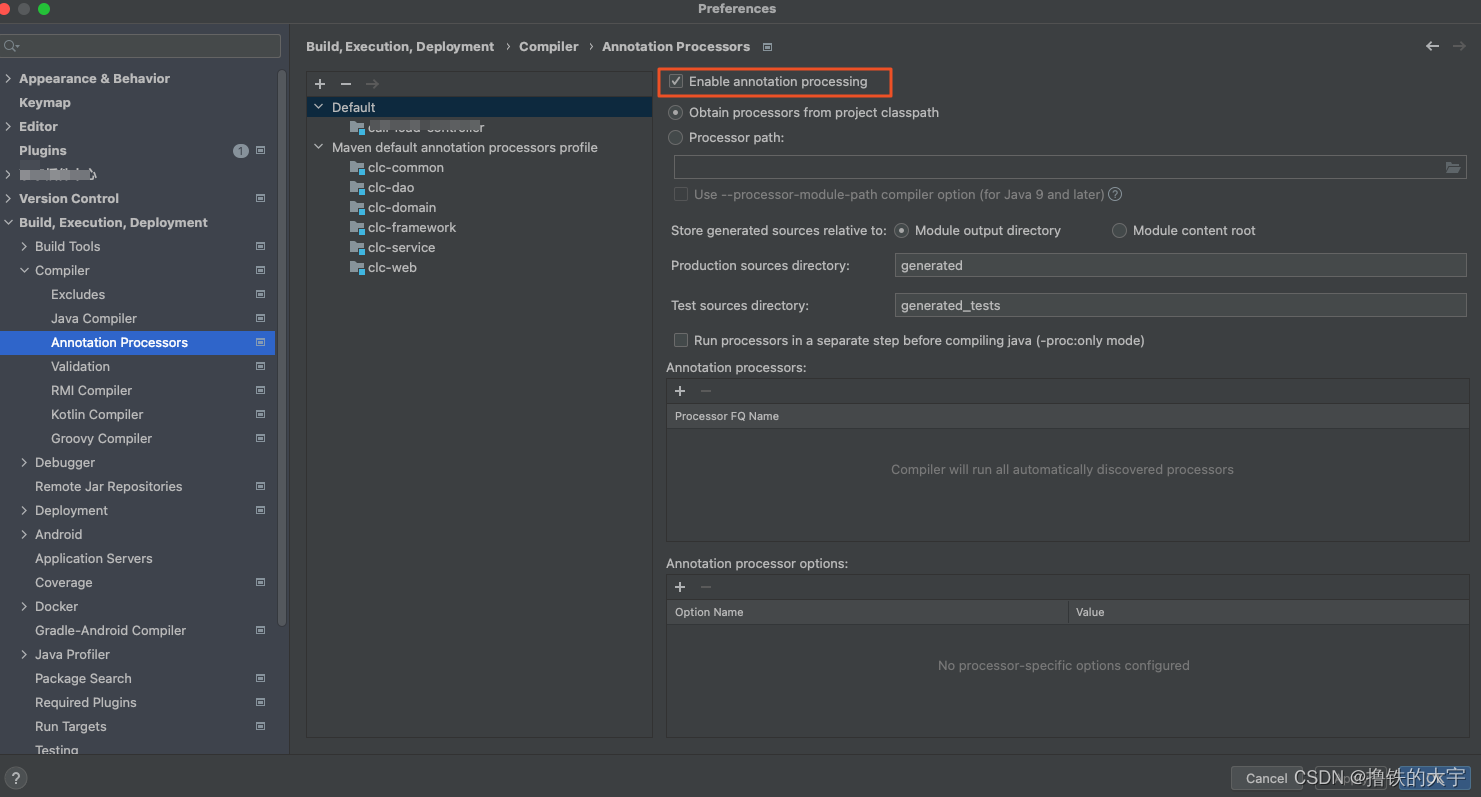Add an annotation processor FQ name
This screenshot has height=797, width=1481.
tap(680, 391)
